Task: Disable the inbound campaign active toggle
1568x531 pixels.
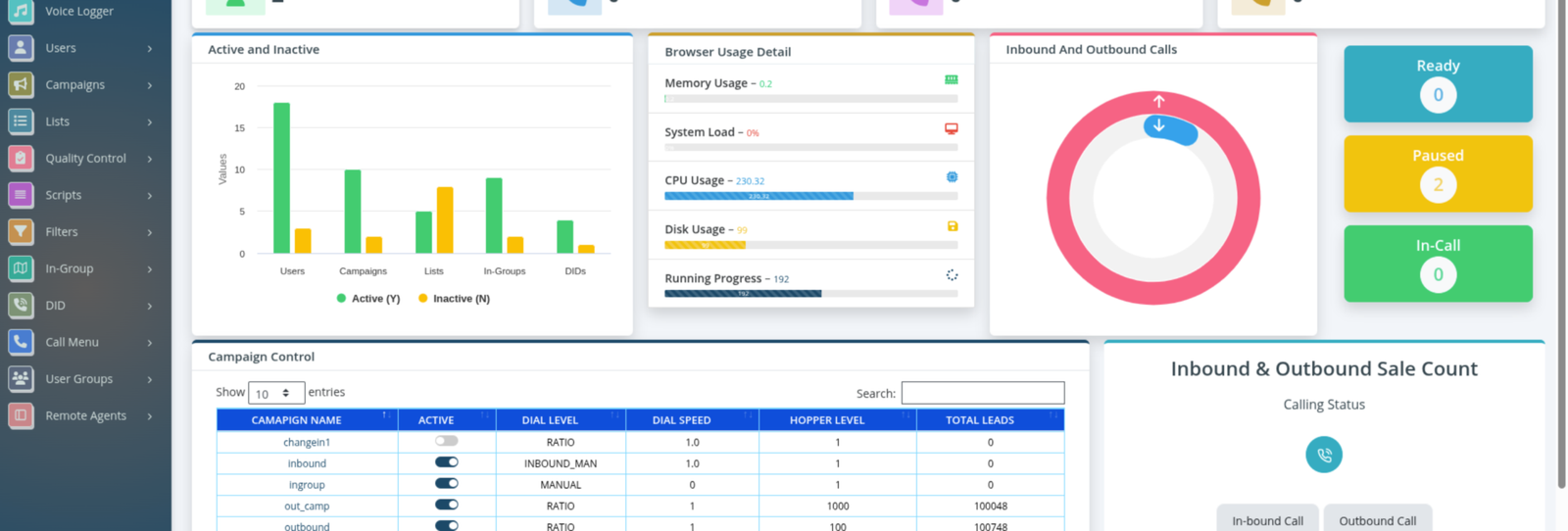Action: point(447,462)
